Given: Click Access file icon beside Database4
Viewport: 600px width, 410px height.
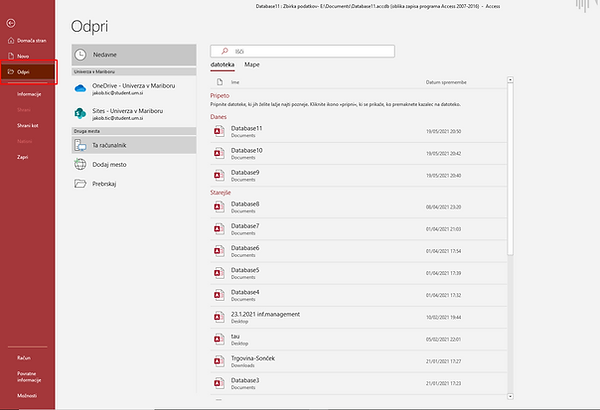Looking at the screenshot, I should point(219,295).
